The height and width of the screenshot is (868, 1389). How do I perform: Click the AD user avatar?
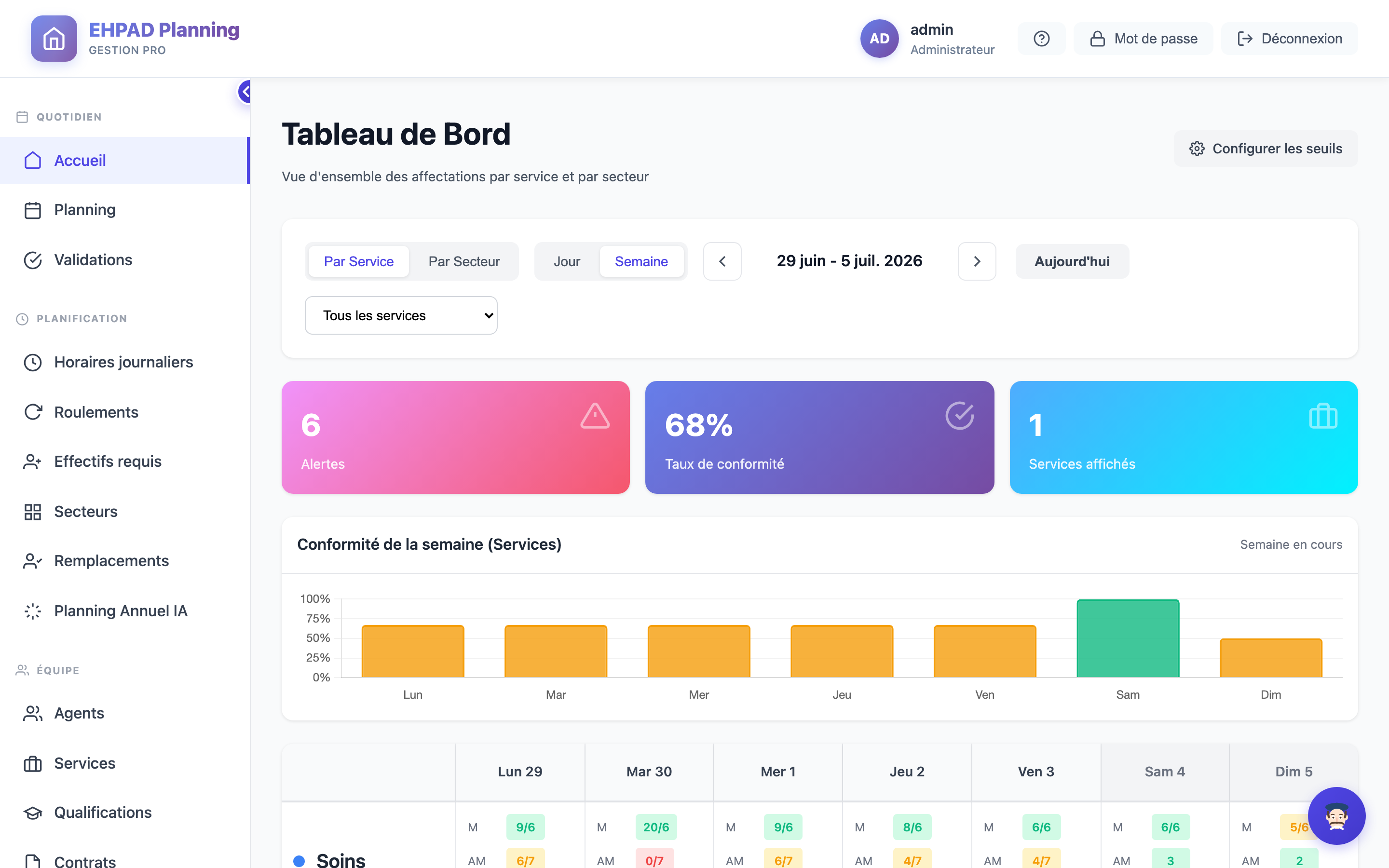(x=879, y=39)
